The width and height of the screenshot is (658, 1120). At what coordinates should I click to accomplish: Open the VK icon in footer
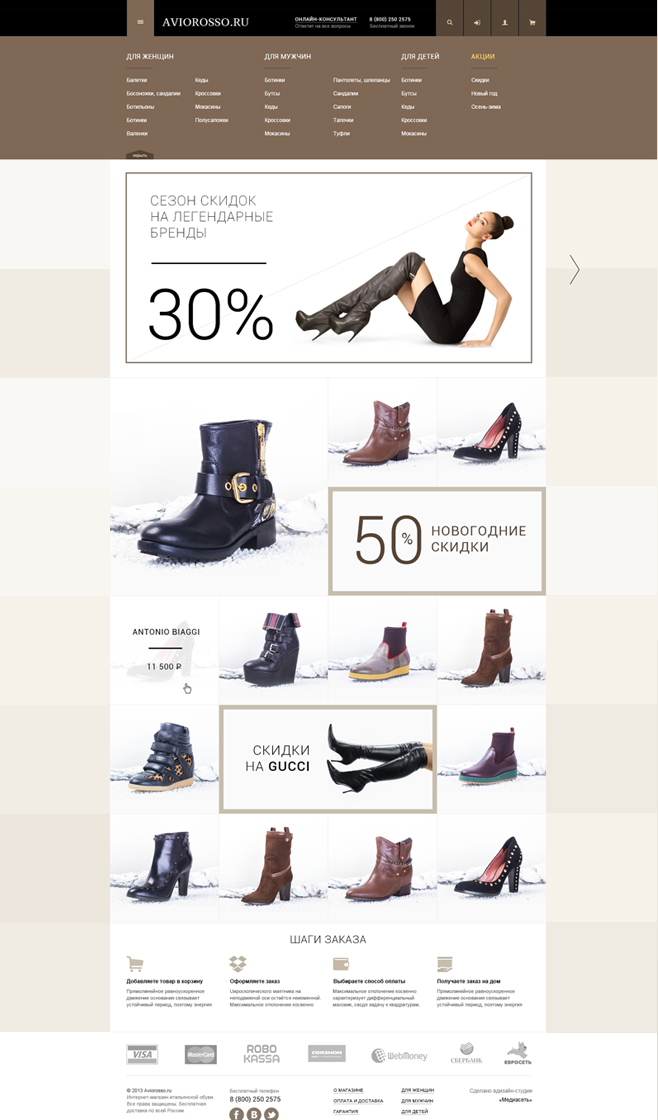click(x=254, y=1114)
